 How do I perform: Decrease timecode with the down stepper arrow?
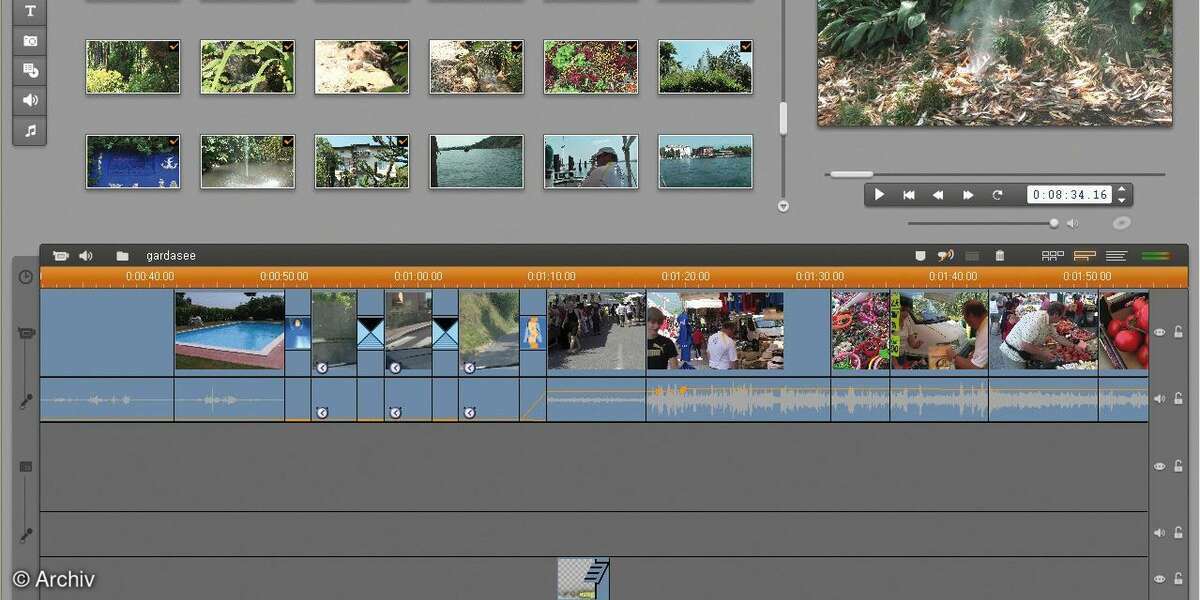point(1122,200)
